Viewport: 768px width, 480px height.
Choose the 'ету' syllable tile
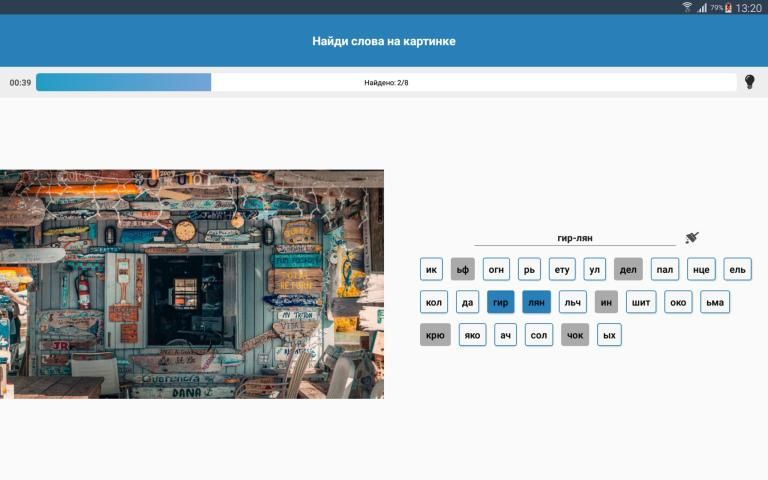pyautogui.click(x=562, y=269)
